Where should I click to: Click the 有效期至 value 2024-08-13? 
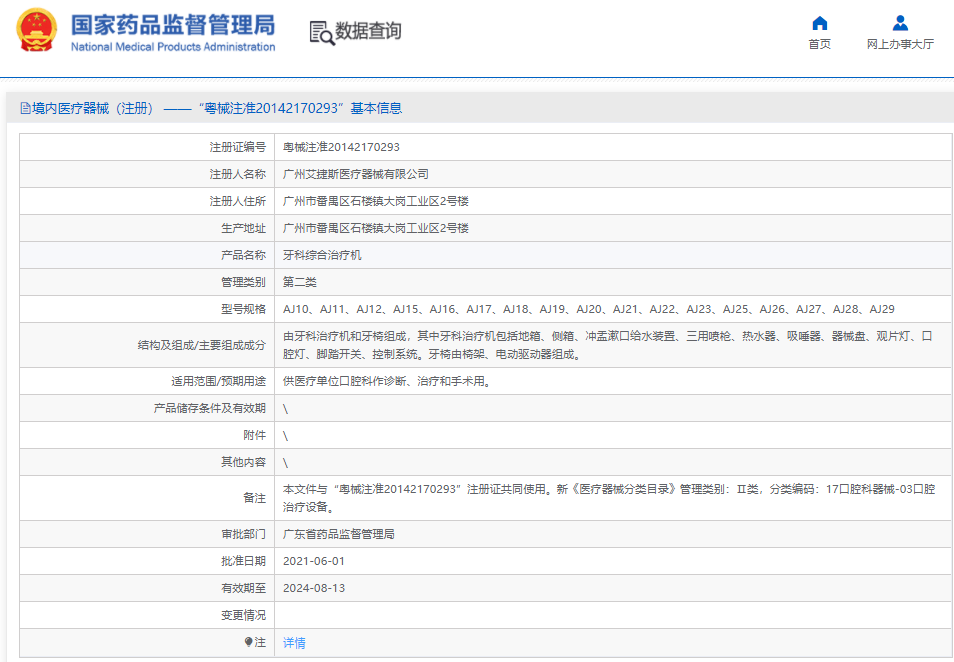point(314,588)
